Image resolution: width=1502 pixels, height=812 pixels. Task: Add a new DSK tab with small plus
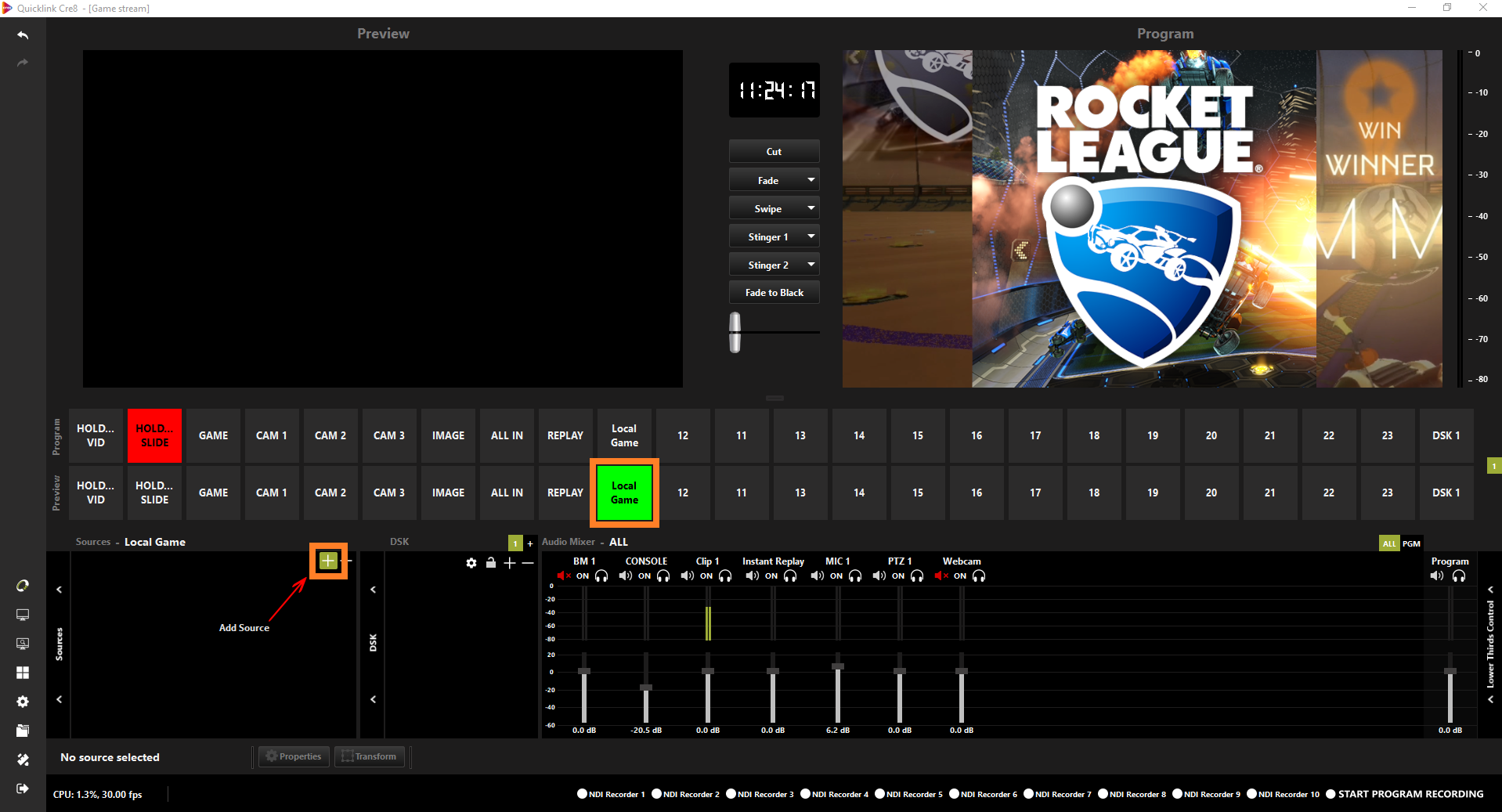tap(530, 543)
